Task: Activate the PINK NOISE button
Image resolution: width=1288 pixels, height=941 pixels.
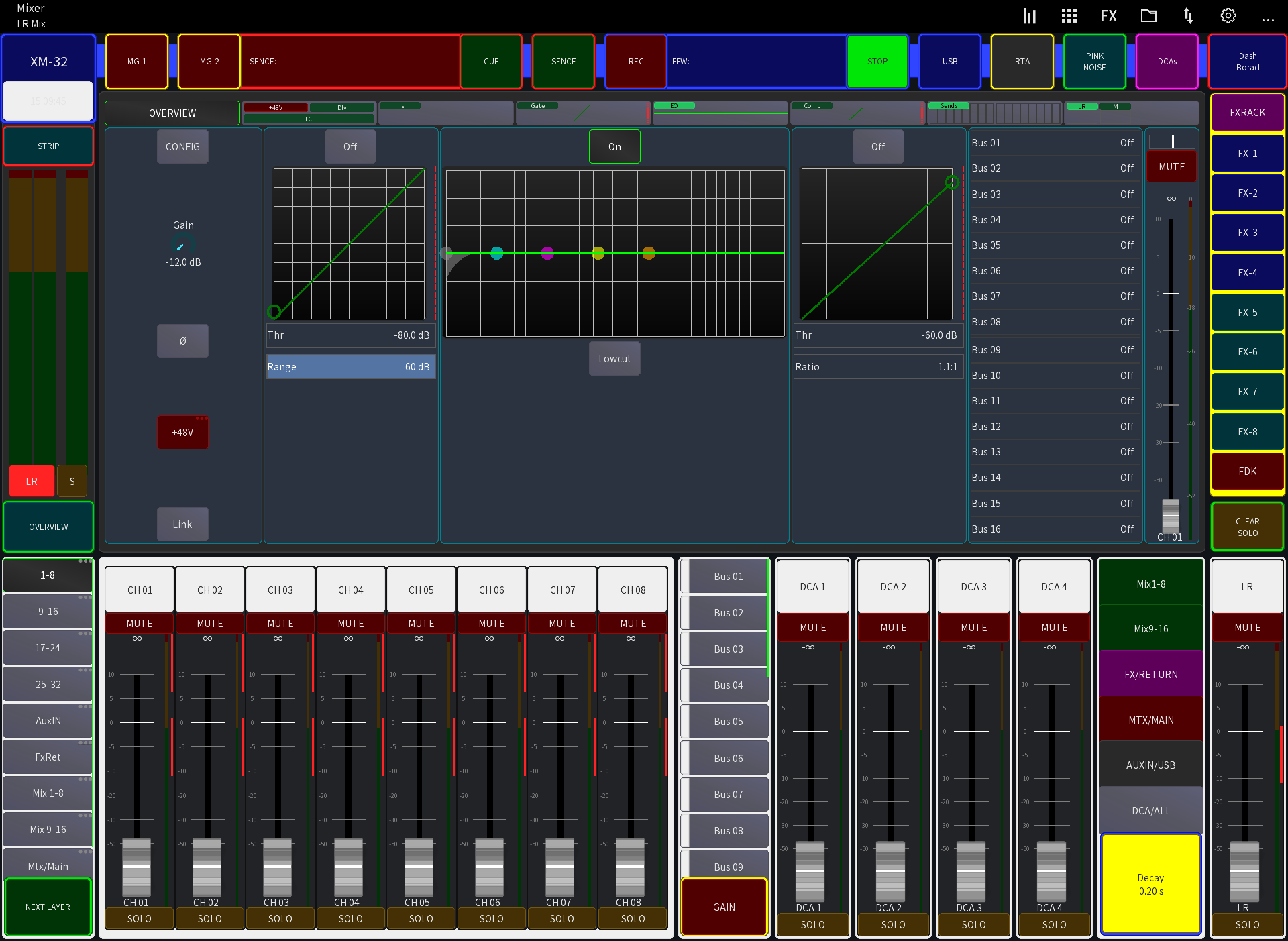Action: click(1093, 61)
